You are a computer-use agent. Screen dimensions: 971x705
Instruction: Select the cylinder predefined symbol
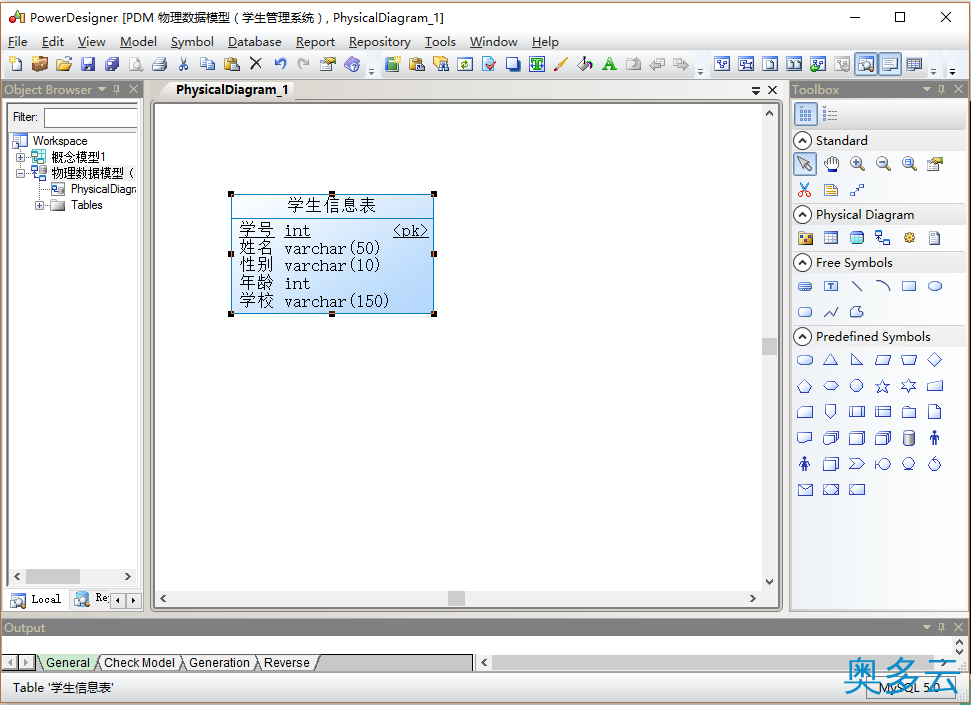pyautogui.click(x=908, y=439)
